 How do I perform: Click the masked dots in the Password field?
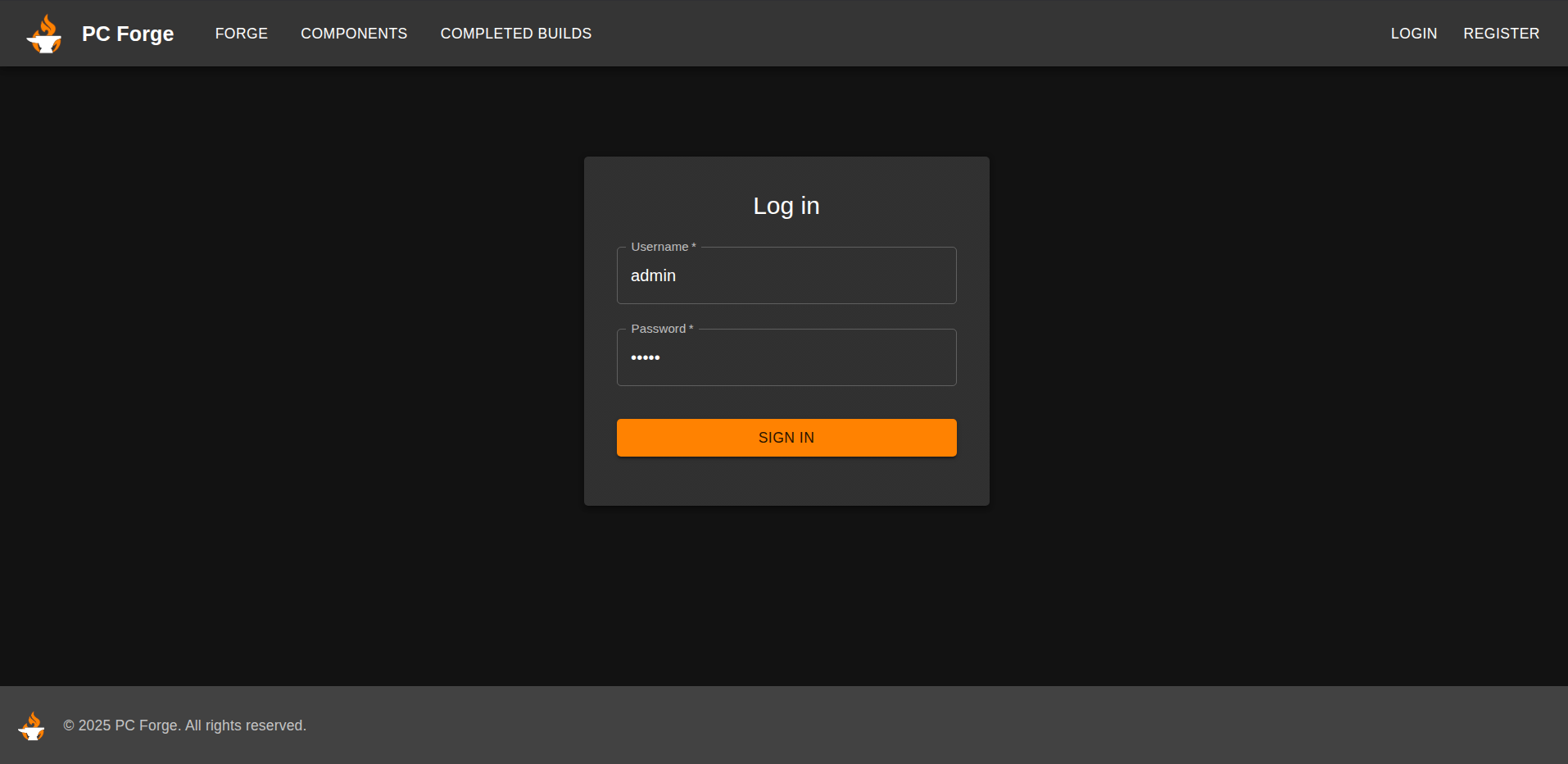(646, 358)
